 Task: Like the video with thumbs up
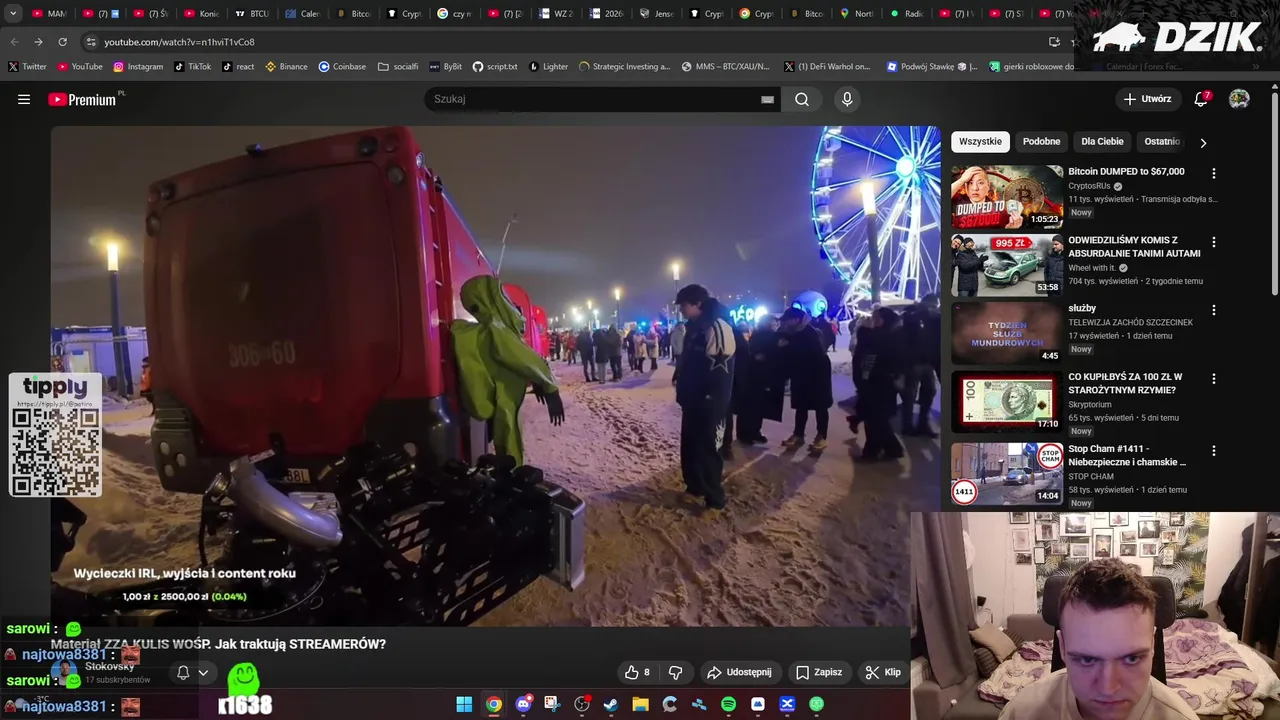[x=636, y=672]
